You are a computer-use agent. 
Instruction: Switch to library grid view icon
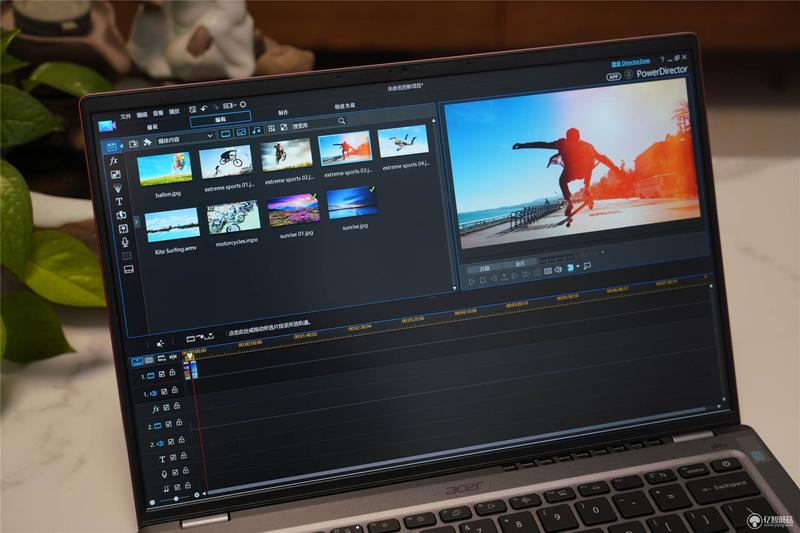[271, 128]
